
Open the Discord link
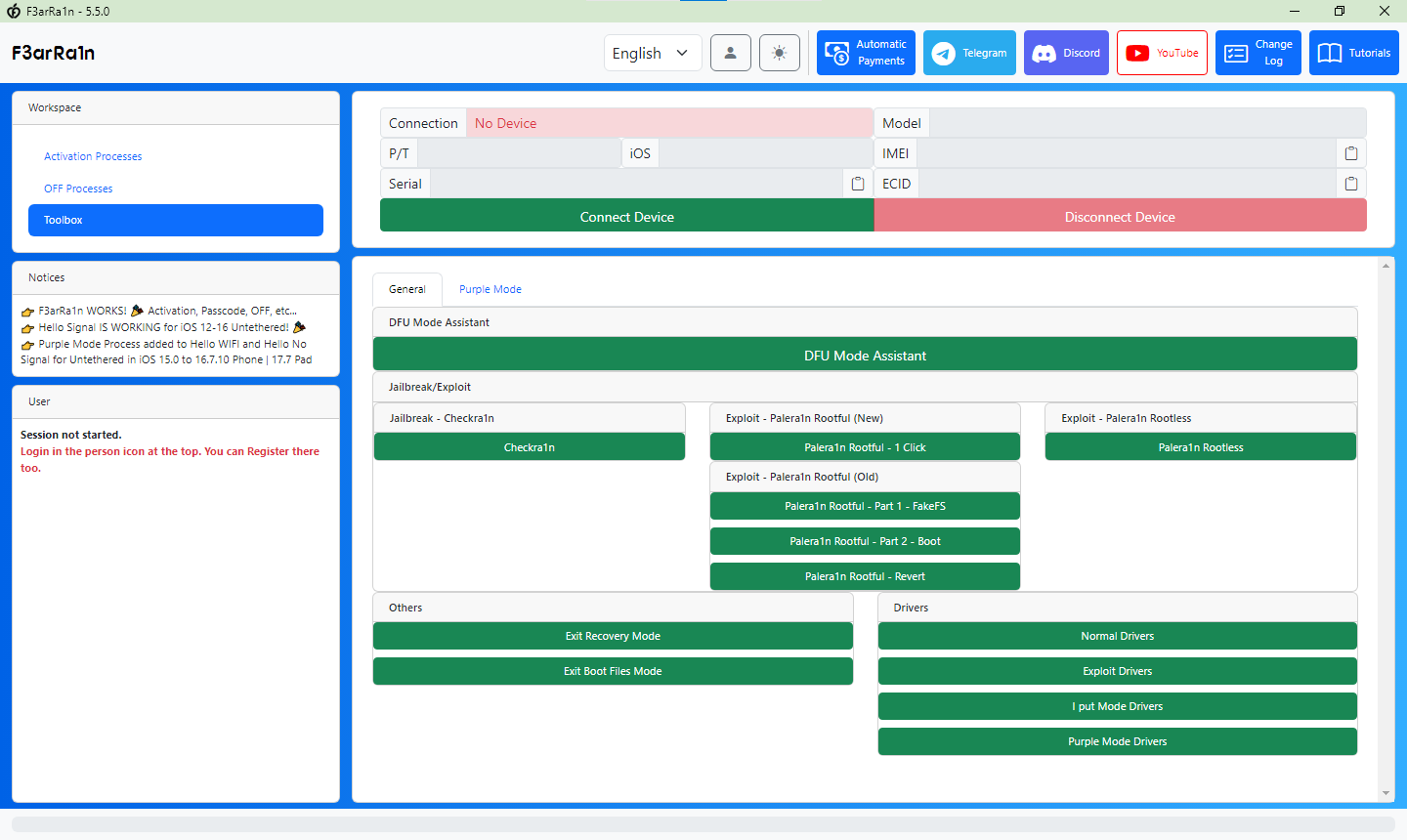coord(1066,53)
